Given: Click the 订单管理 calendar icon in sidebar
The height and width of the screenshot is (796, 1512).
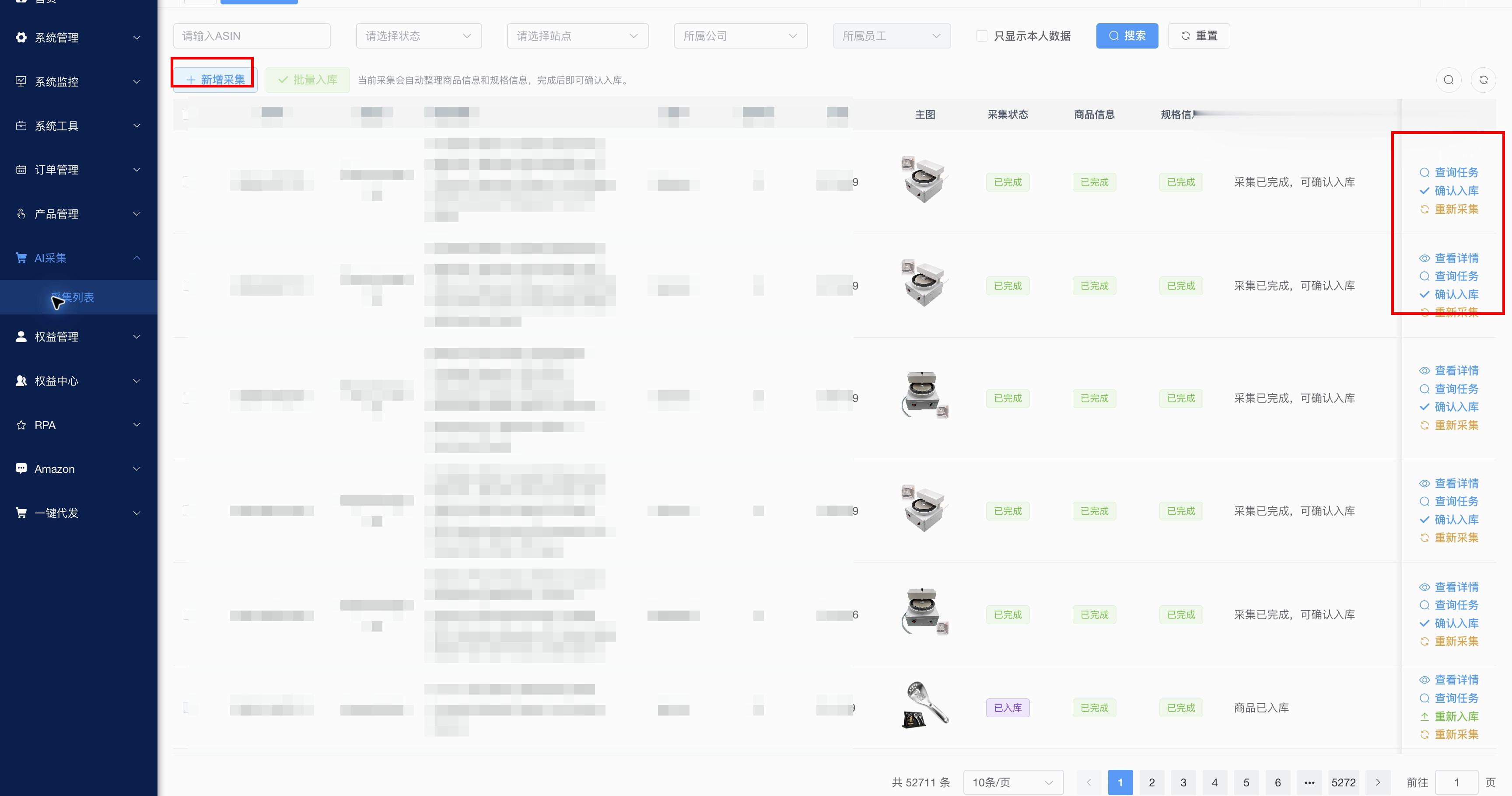Looking at the screenshot, I should coord(21,170).
